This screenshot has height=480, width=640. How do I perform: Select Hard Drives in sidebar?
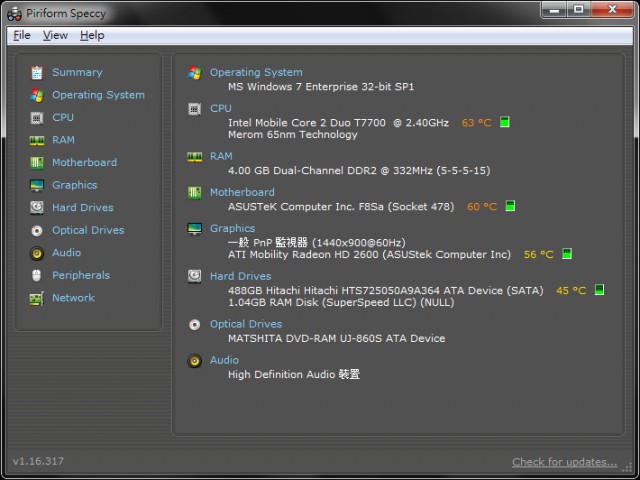point(83,208)
